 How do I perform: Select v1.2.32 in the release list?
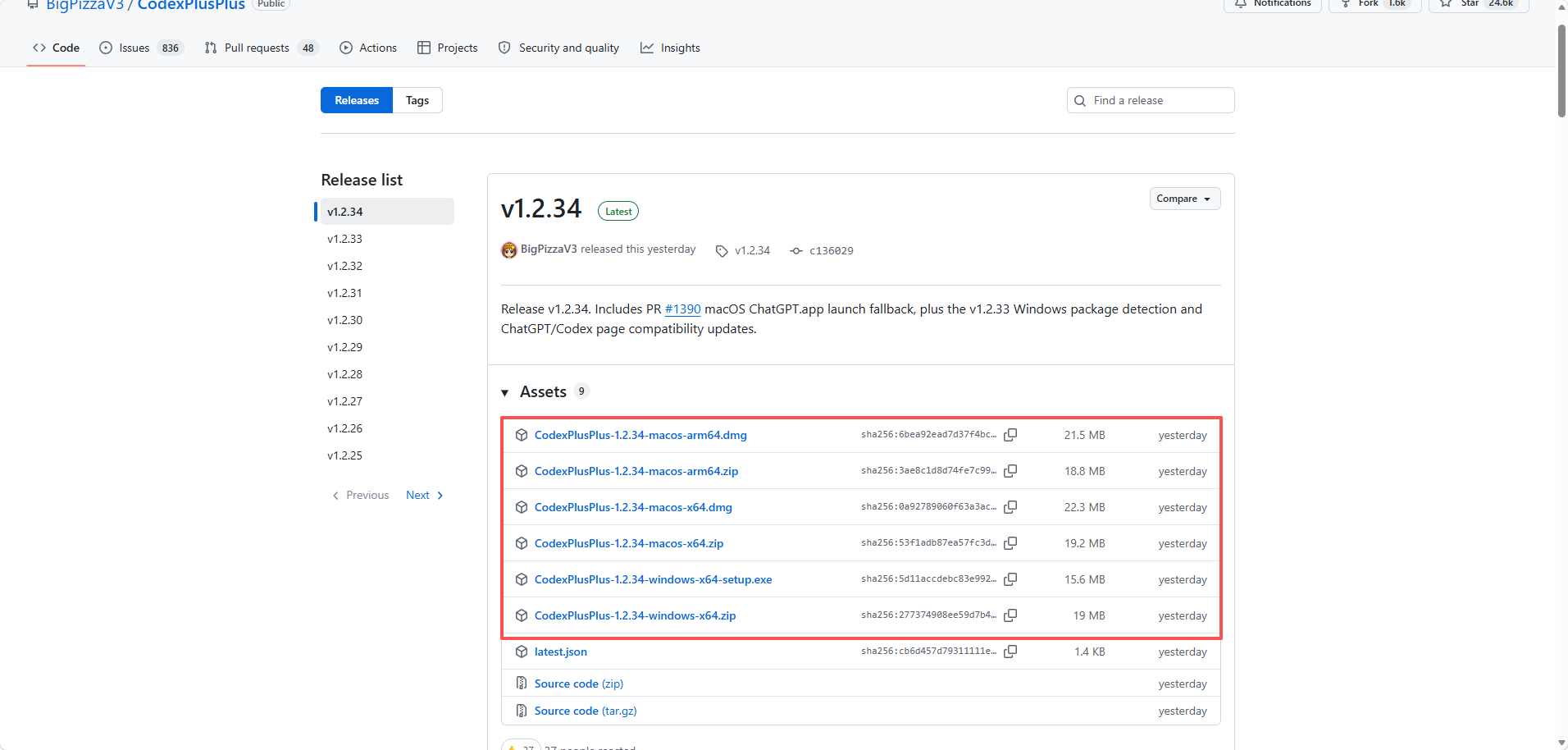pyautogui.click(x=387, y=266)
